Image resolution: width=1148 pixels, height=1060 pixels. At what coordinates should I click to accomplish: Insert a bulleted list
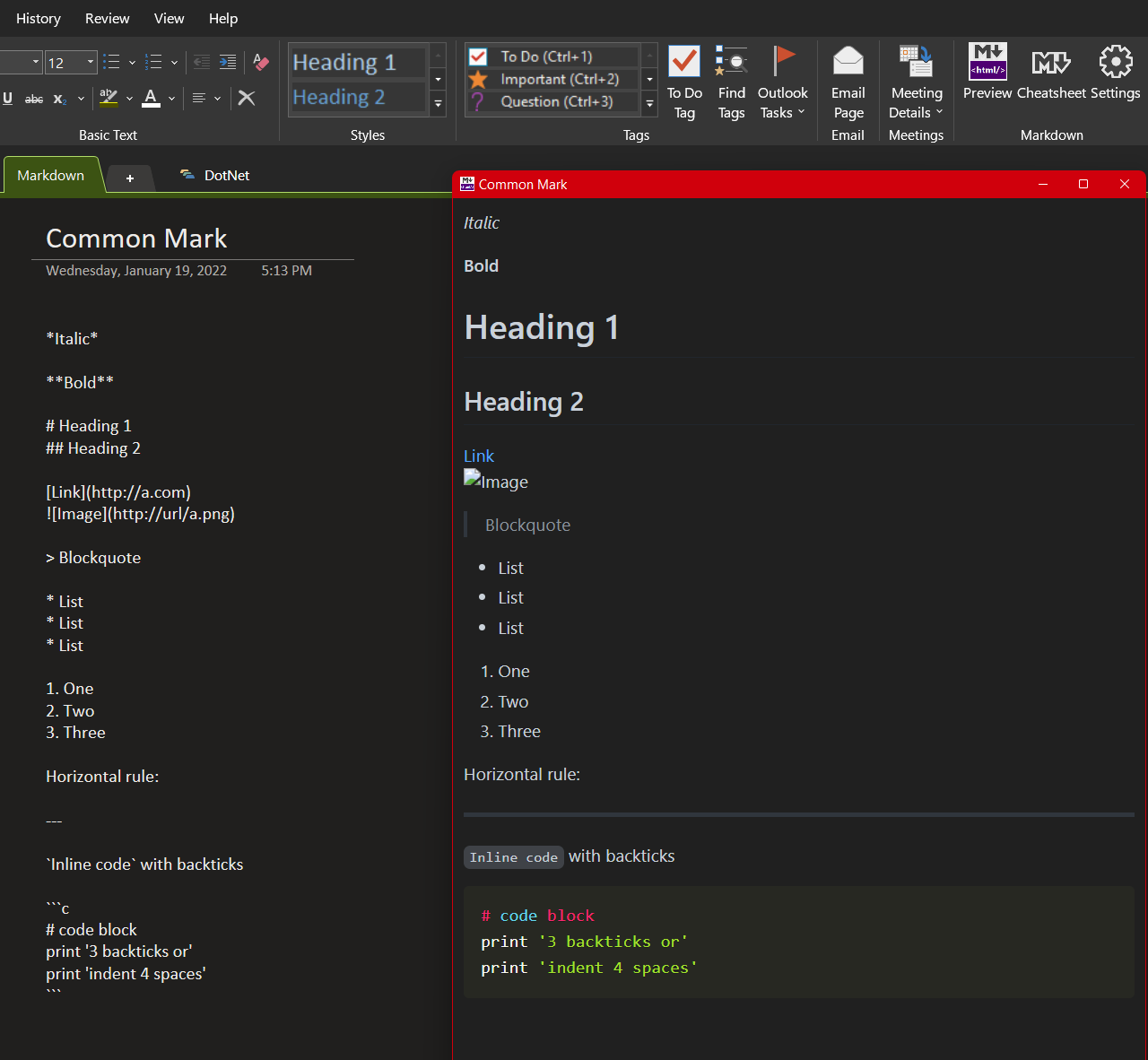[x=112, y=62]
